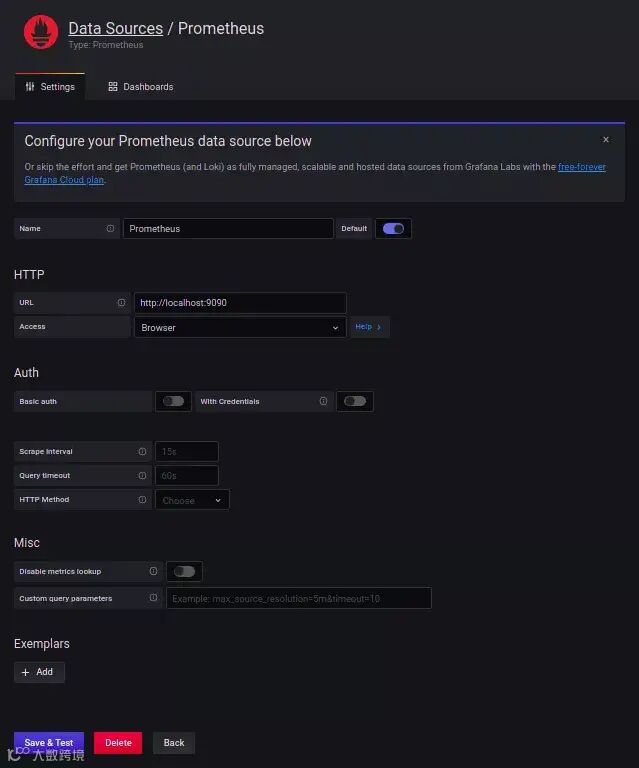This screenshot has width=639, height=768.
Task: Open the Access Browser dropdown
Action: (x=240, y=328)
